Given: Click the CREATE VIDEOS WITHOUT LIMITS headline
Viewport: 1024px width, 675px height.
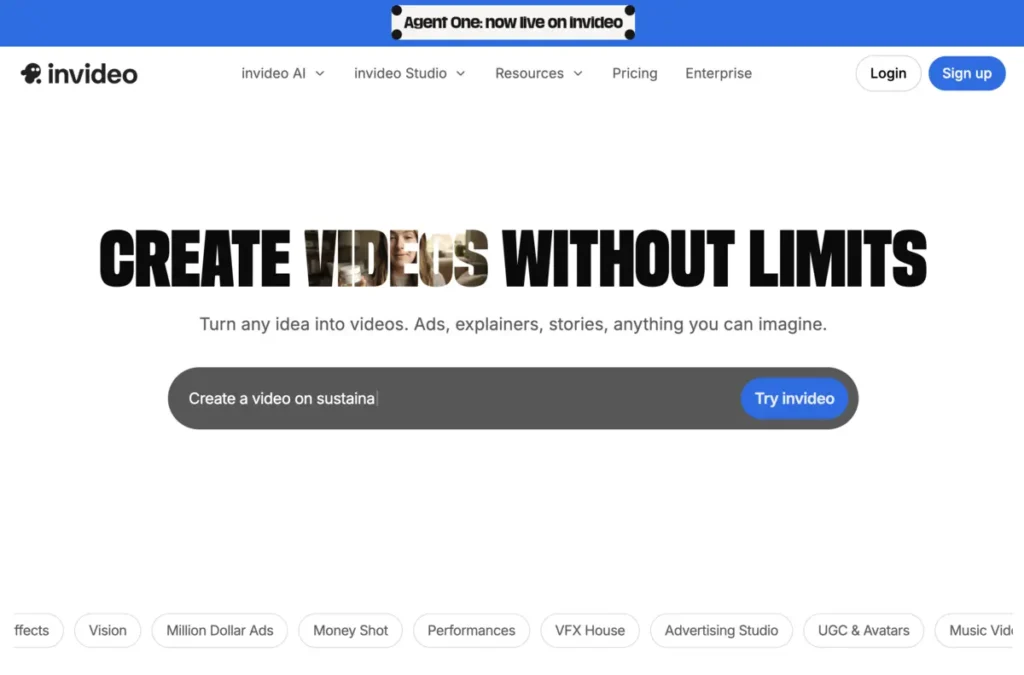Looking at the screenshot, I should [x=513, y=259].
